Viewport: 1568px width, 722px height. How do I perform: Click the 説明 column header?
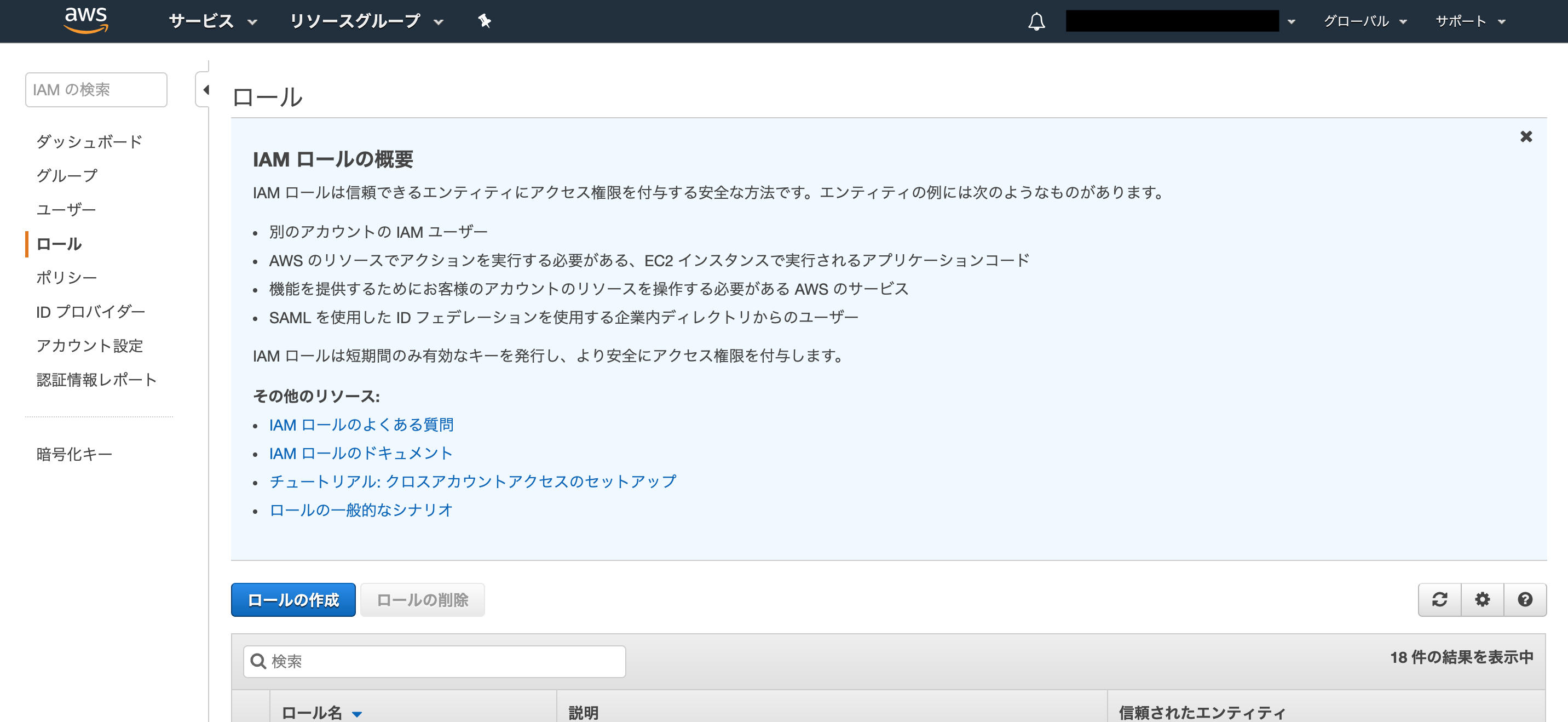(583, 712)
